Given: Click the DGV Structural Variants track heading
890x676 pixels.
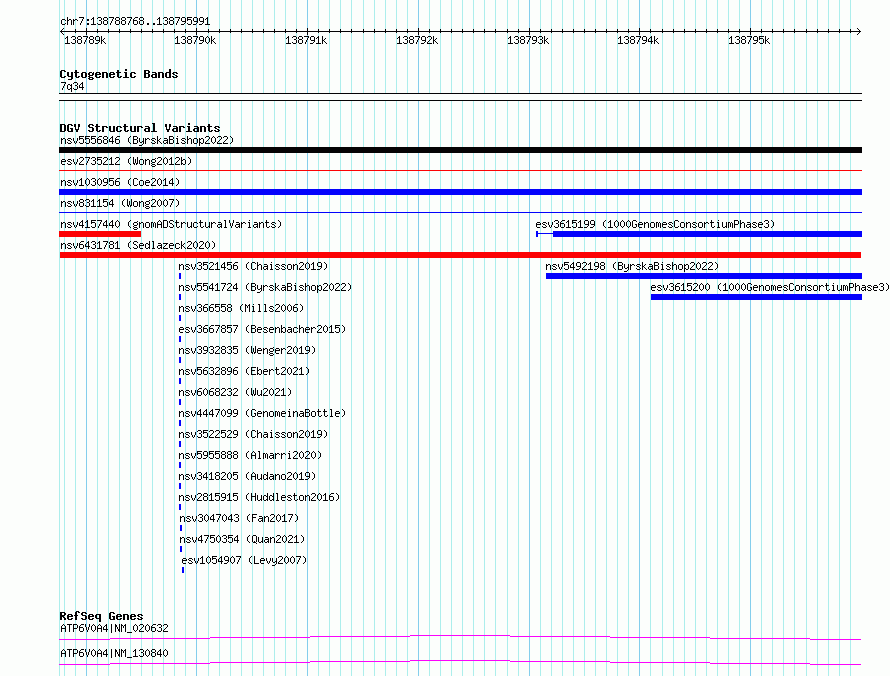Looking at the screenshot, I should [x=140, y=128].
